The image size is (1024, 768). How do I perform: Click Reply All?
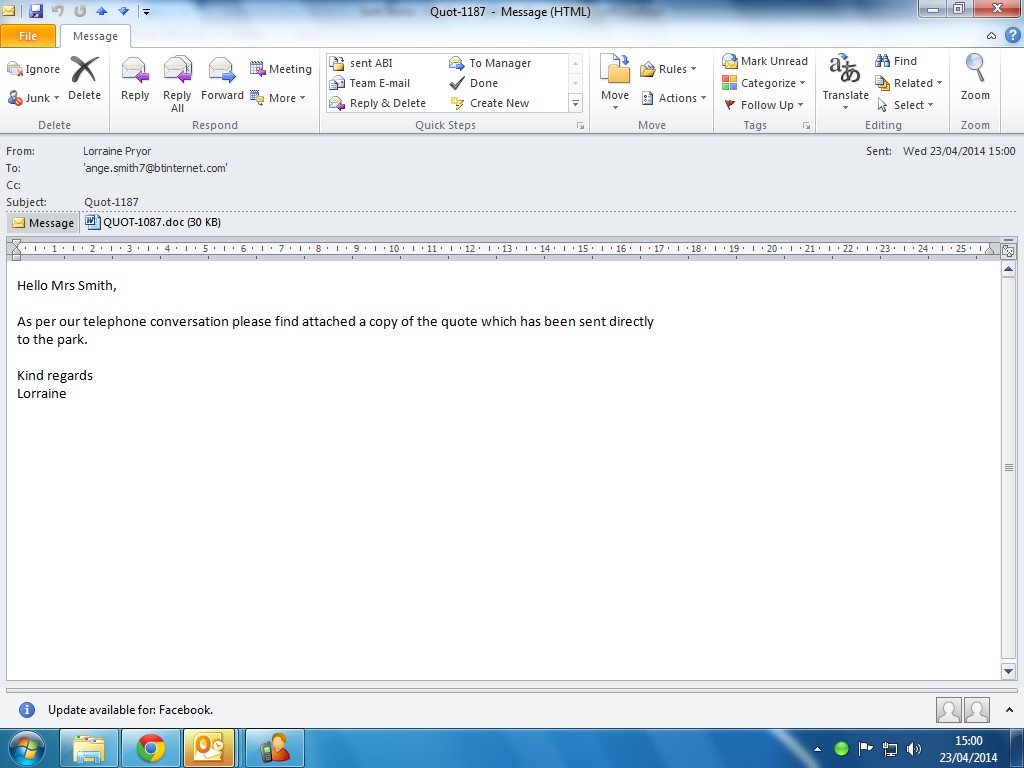[x=177, y=84]
